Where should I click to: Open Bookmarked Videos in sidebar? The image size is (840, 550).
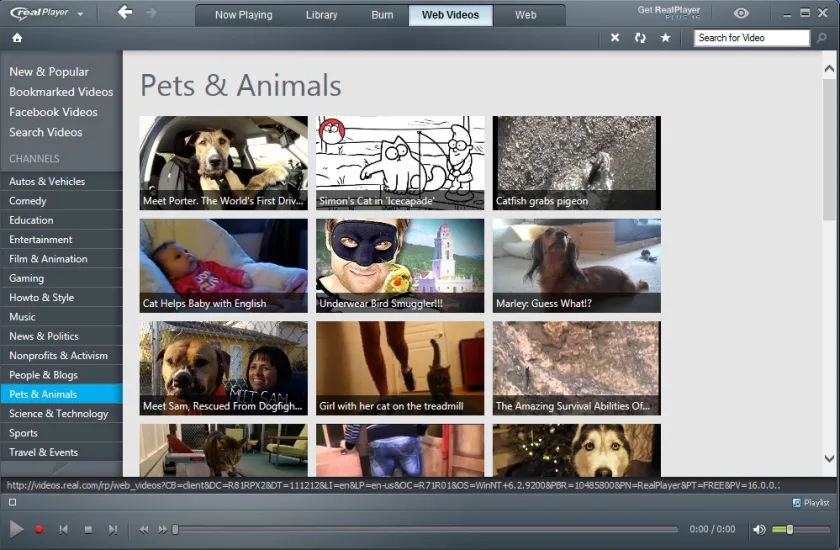(x=61, y=92)
